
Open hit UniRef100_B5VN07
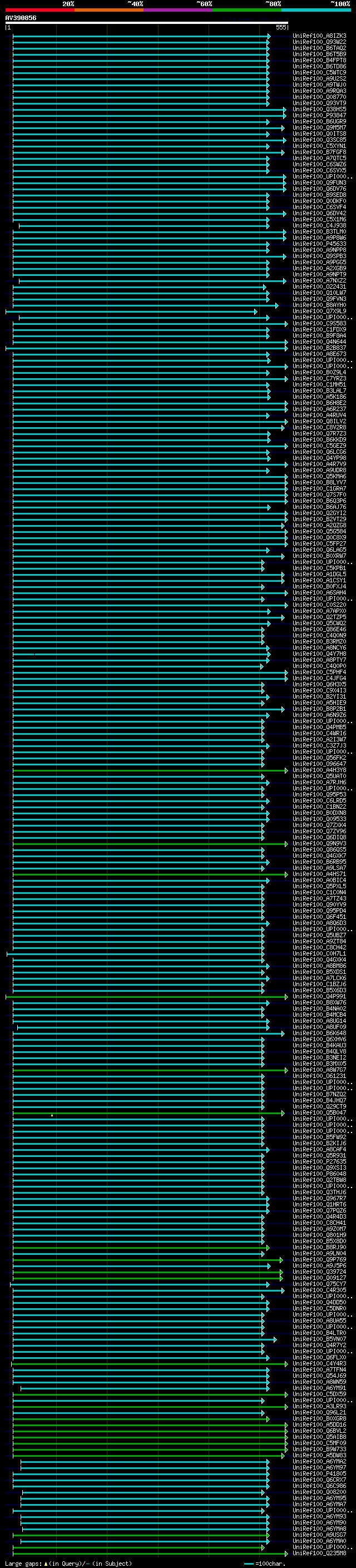[x=319, y=1338]
